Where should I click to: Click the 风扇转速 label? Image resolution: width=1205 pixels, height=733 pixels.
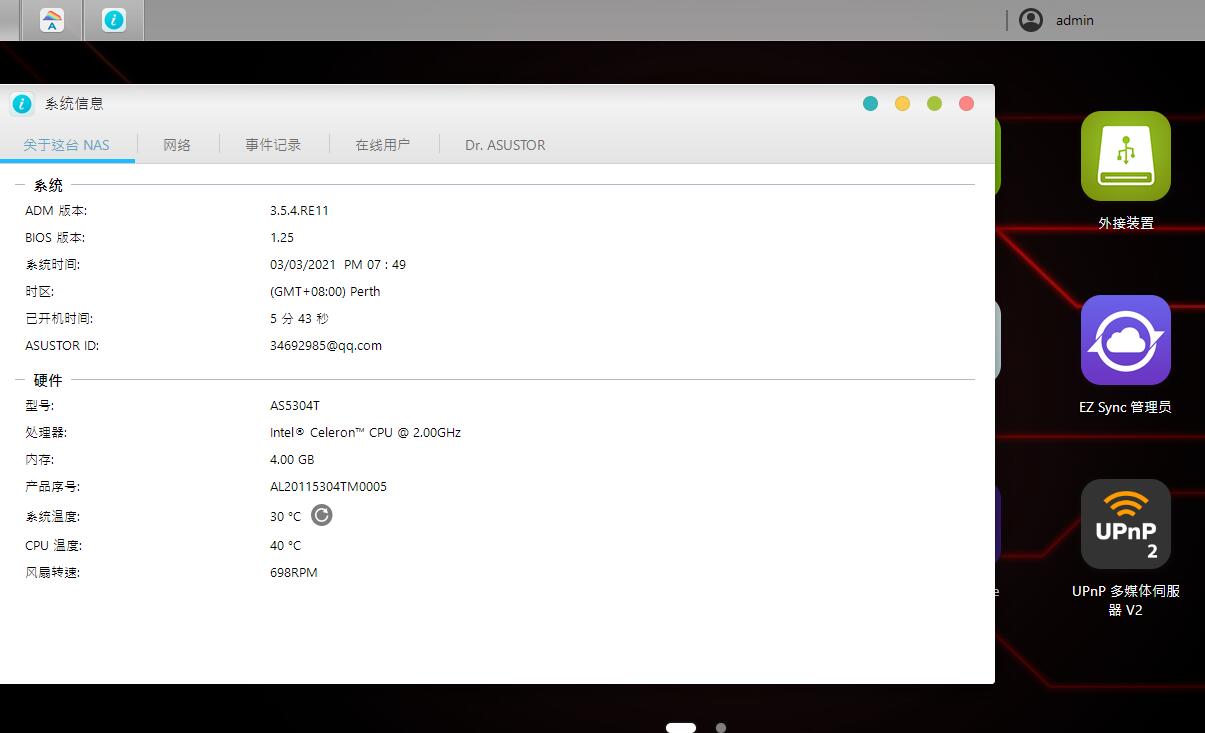pyautogui.click(x=52, y=573)
